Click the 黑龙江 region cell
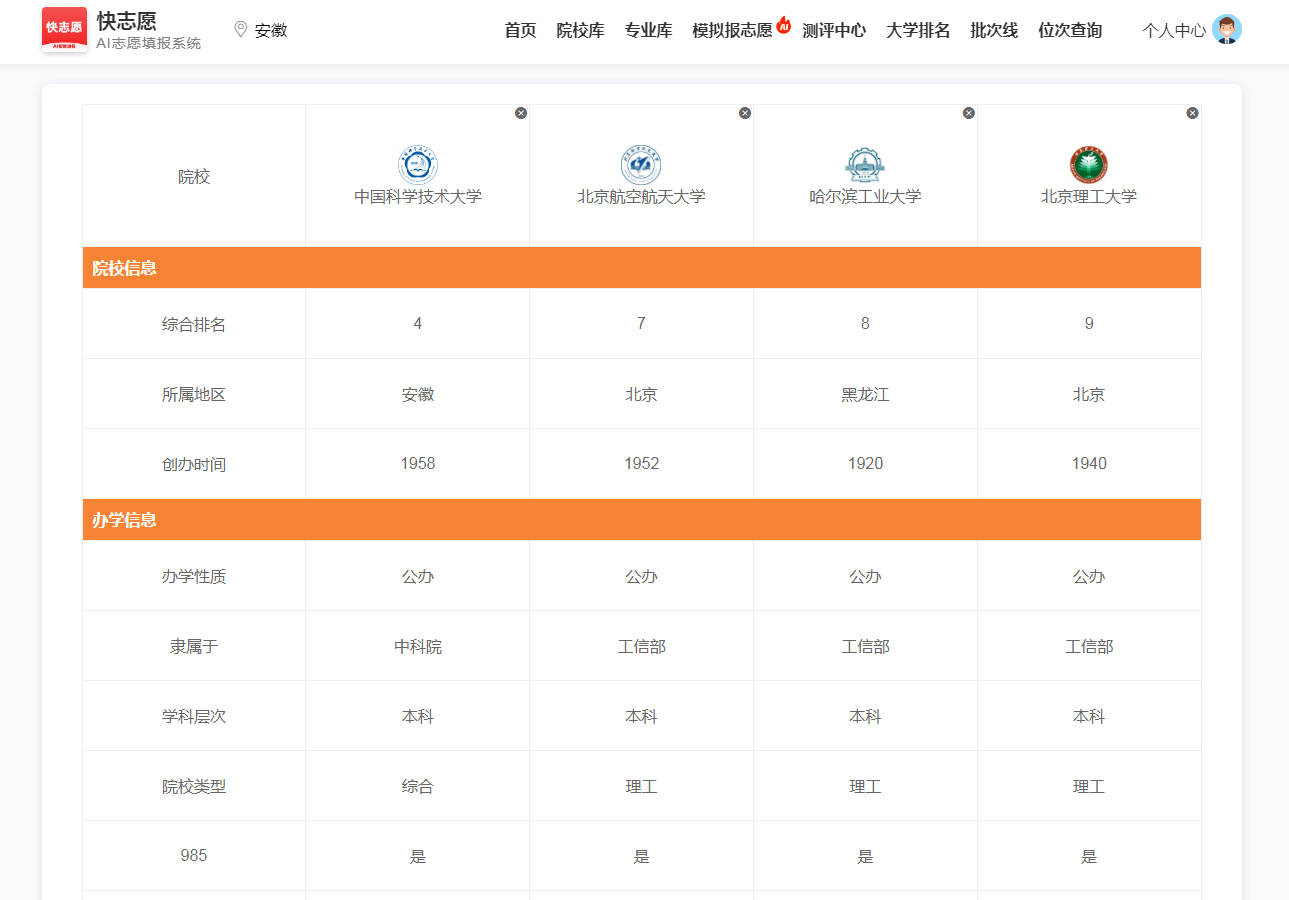 (865, 394)
